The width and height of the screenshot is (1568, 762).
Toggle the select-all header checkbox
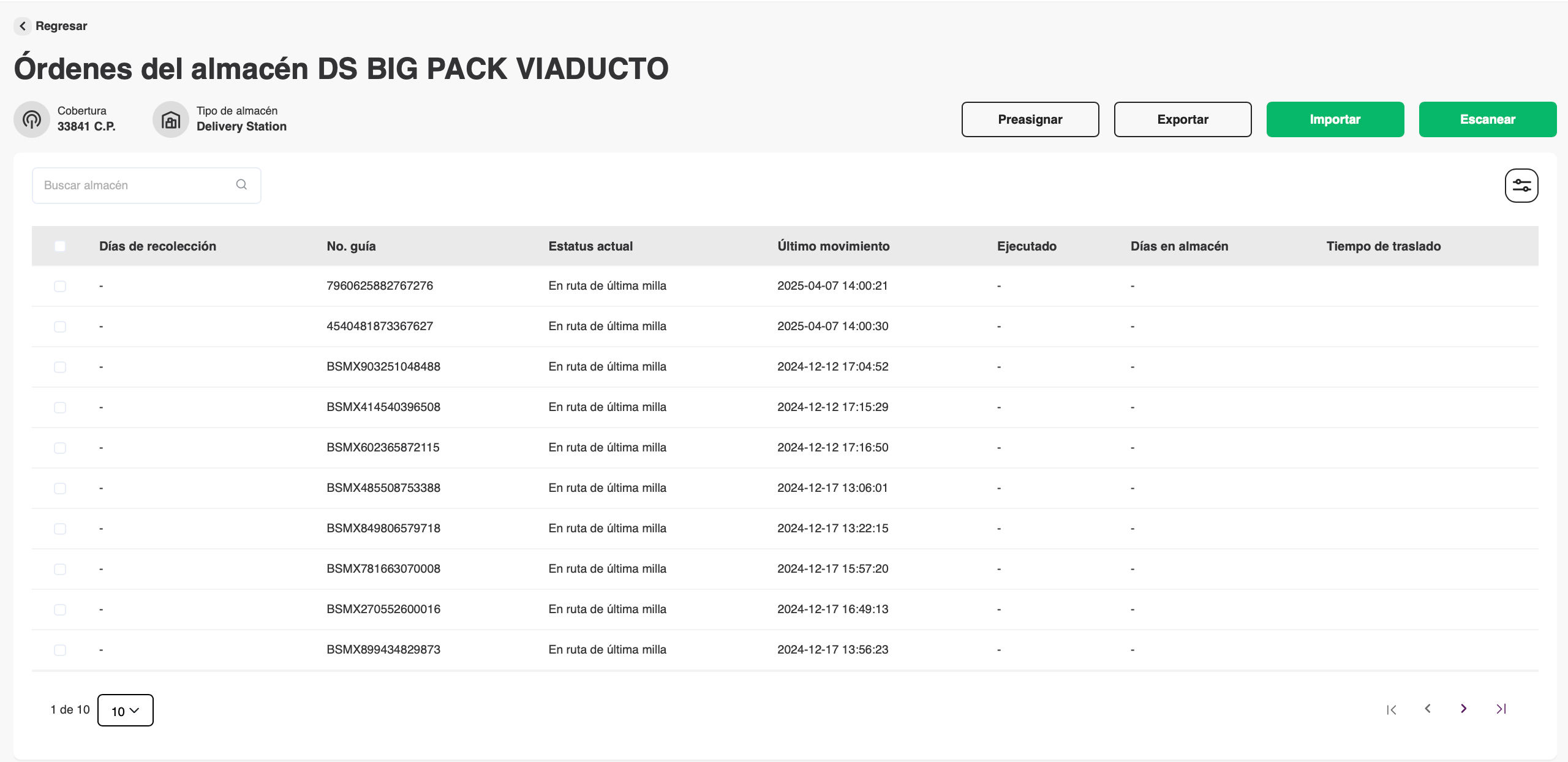pyautogui.click(x=60, y=246)
